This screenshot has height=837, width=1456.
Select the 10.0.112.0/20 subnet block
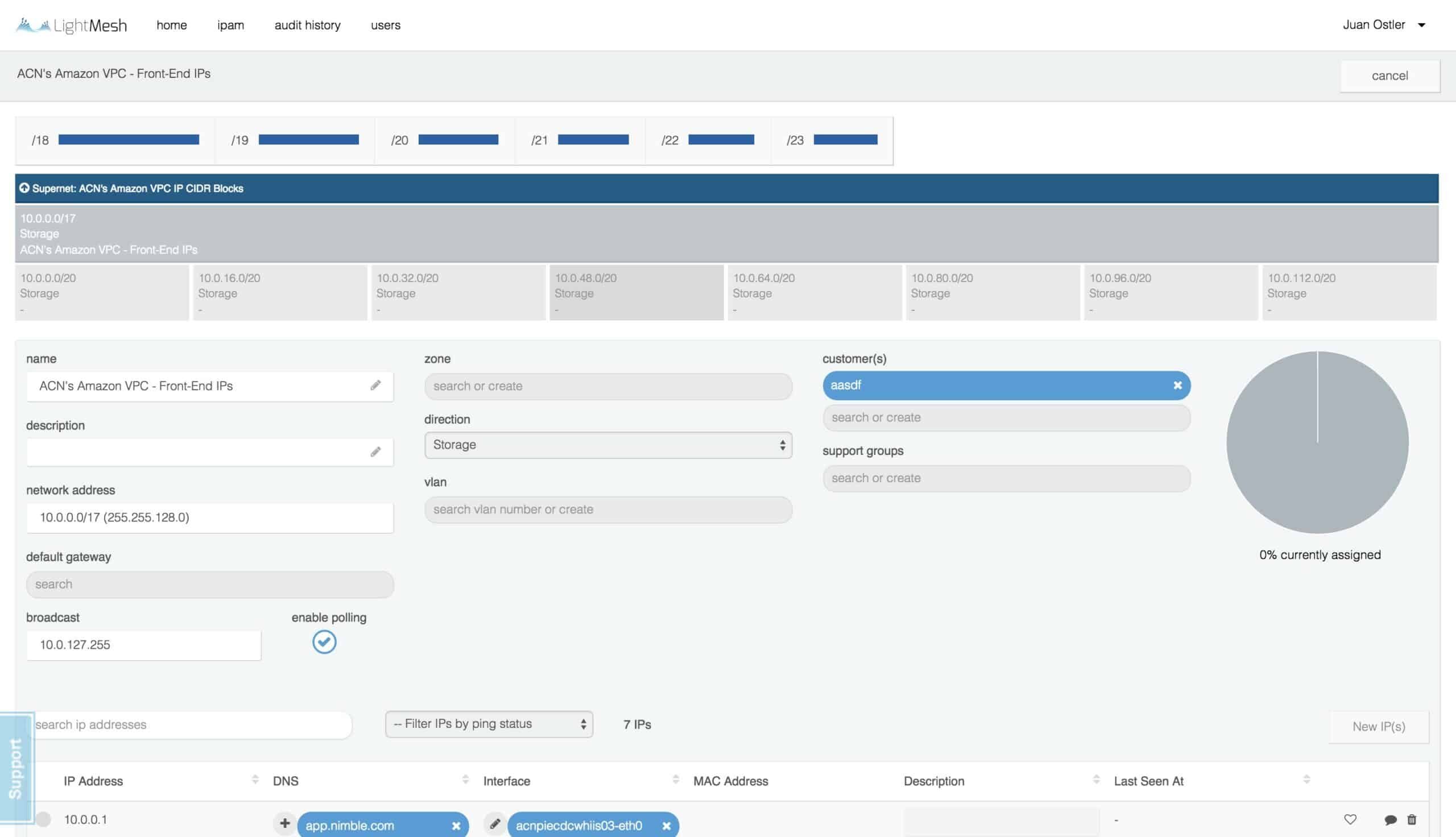pyautogui.click(x=1350, y=293)
